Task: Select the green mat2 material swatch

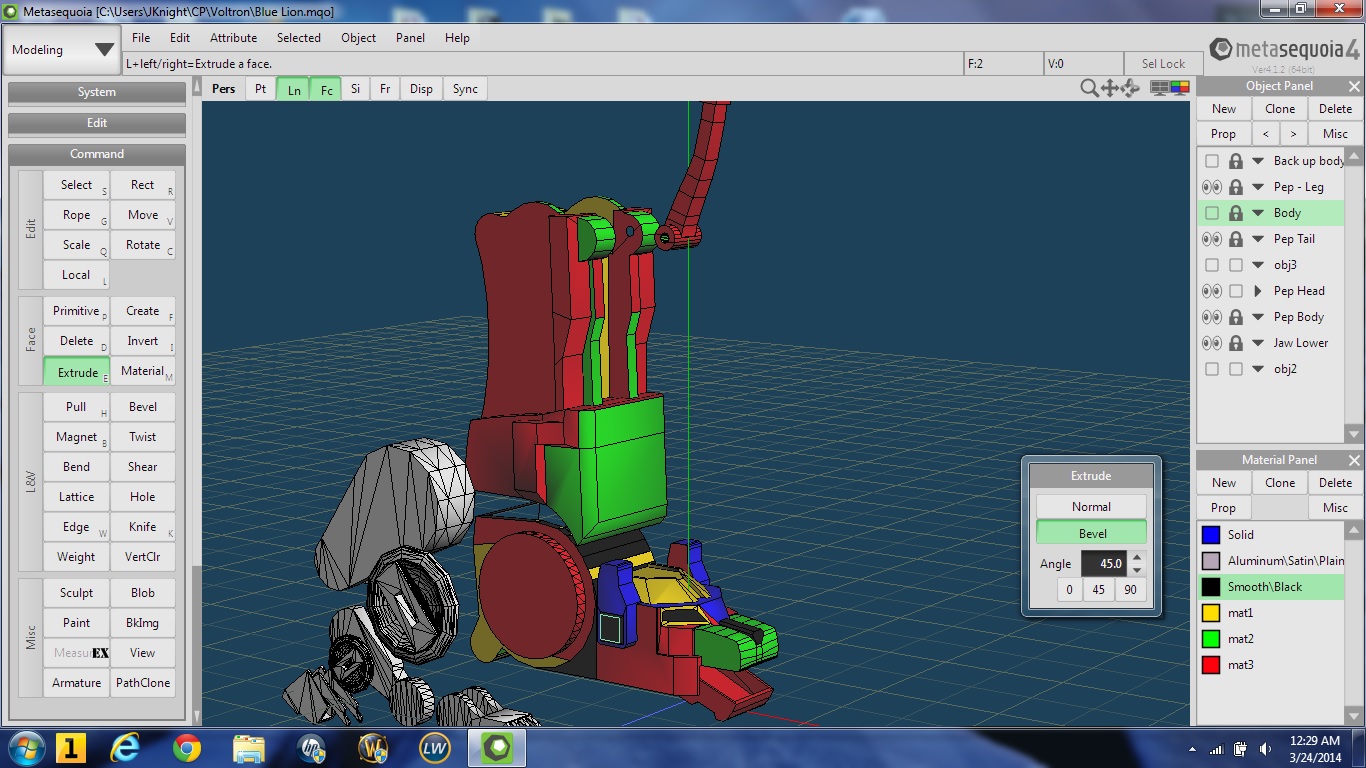Action: [1211, 639]
